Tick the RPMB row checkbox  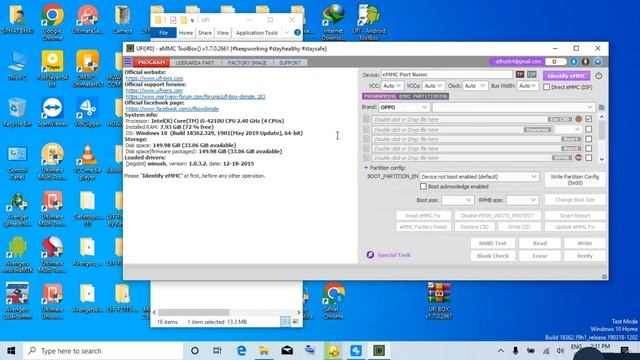click(589, 158)
